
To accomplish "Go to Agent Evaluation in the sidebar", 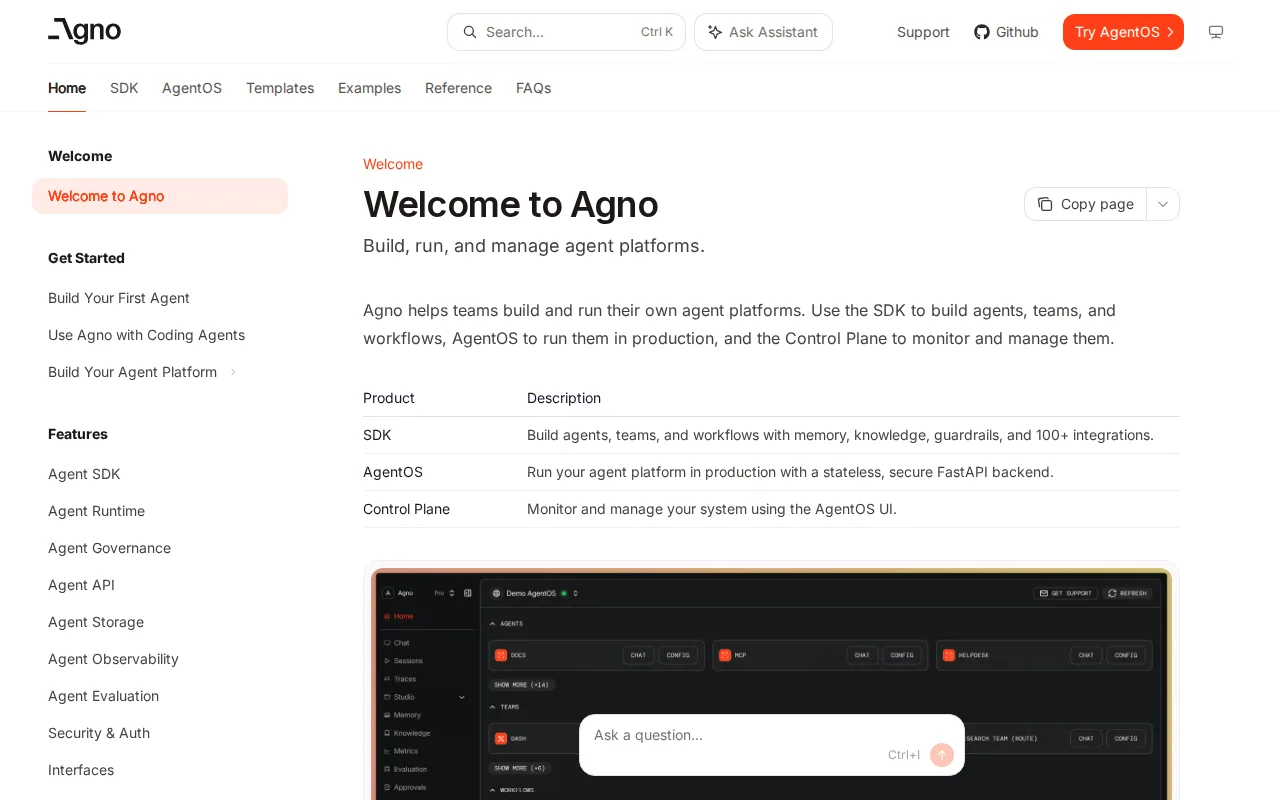I will tap(103, 696).
